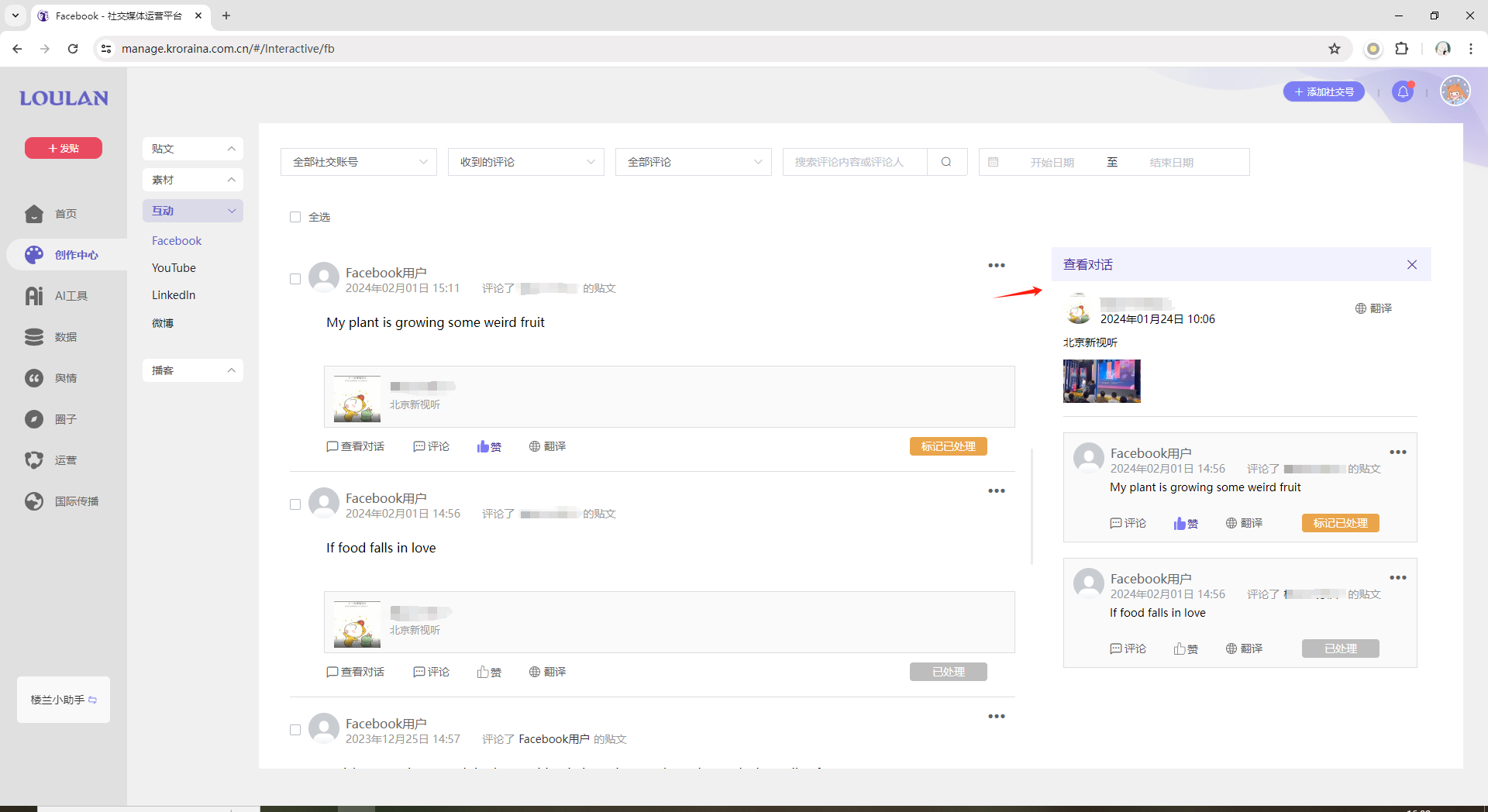Viewport: 1488px width, 812px height.
Task: Close the 查看对话 panel
Action: (1412, 265)
